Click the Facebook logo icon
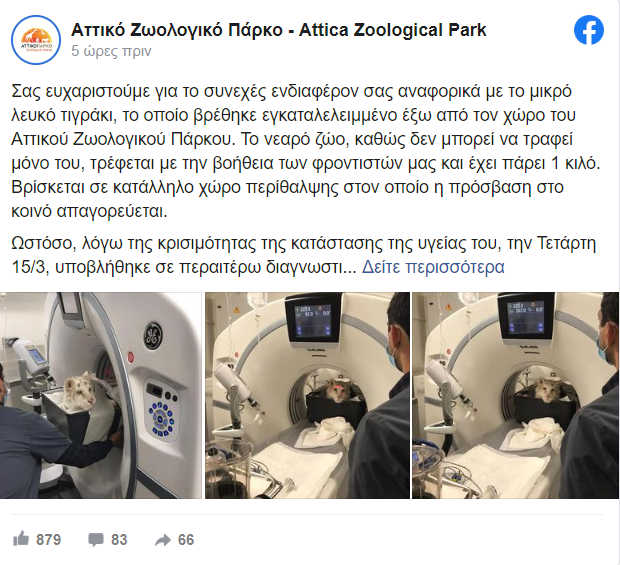620x565 pixels. tap(589, 30)
